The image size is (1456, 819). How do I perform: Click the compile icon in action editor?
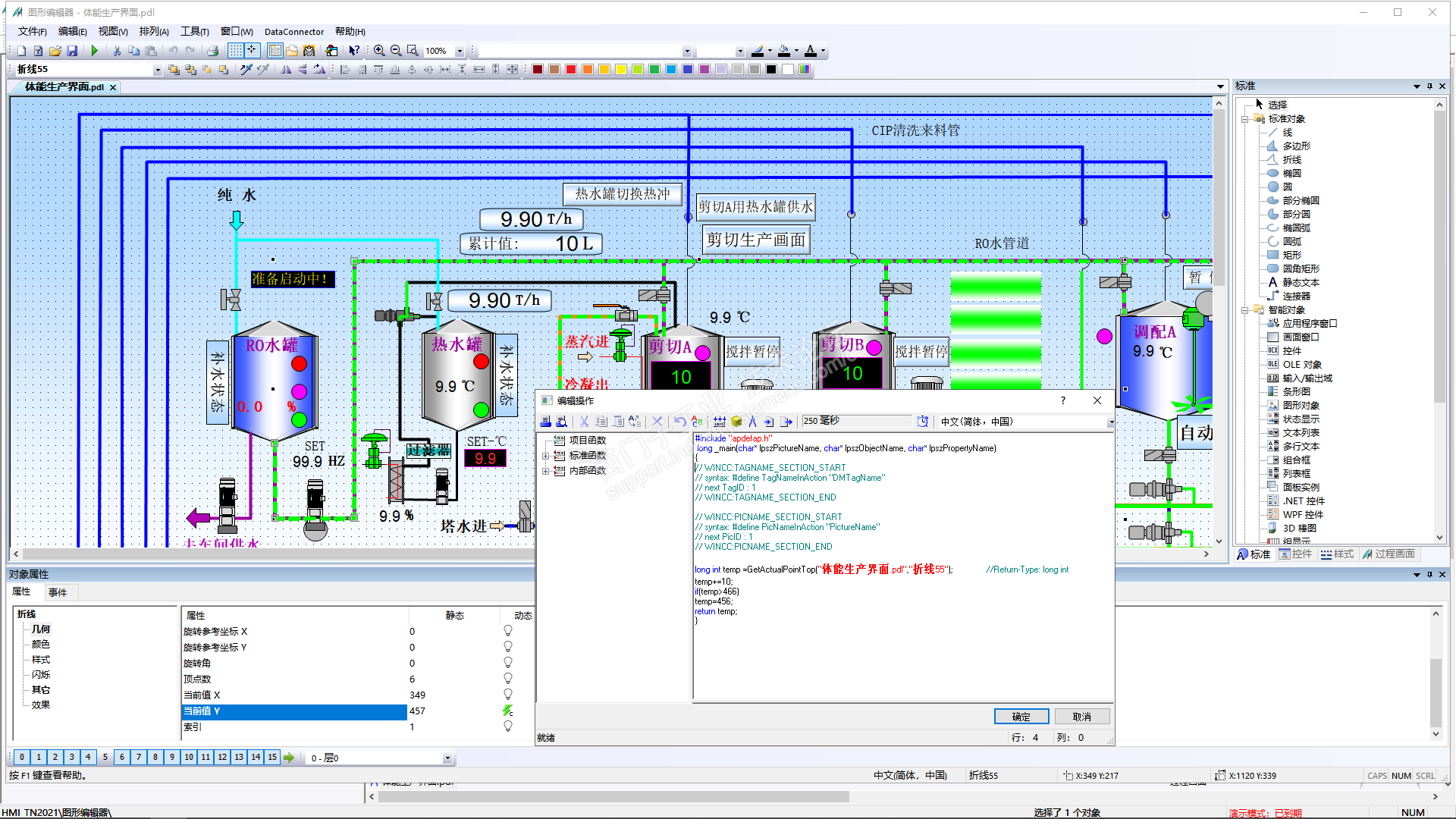tap(719, 422)
